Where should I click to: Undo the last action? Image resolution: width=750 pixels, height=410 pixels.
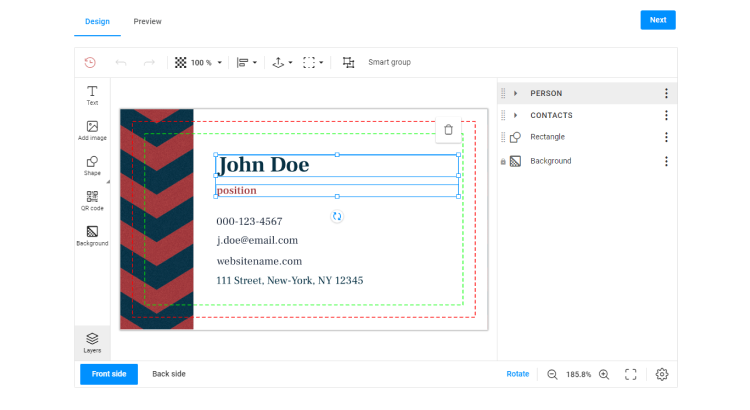(121, 63)
